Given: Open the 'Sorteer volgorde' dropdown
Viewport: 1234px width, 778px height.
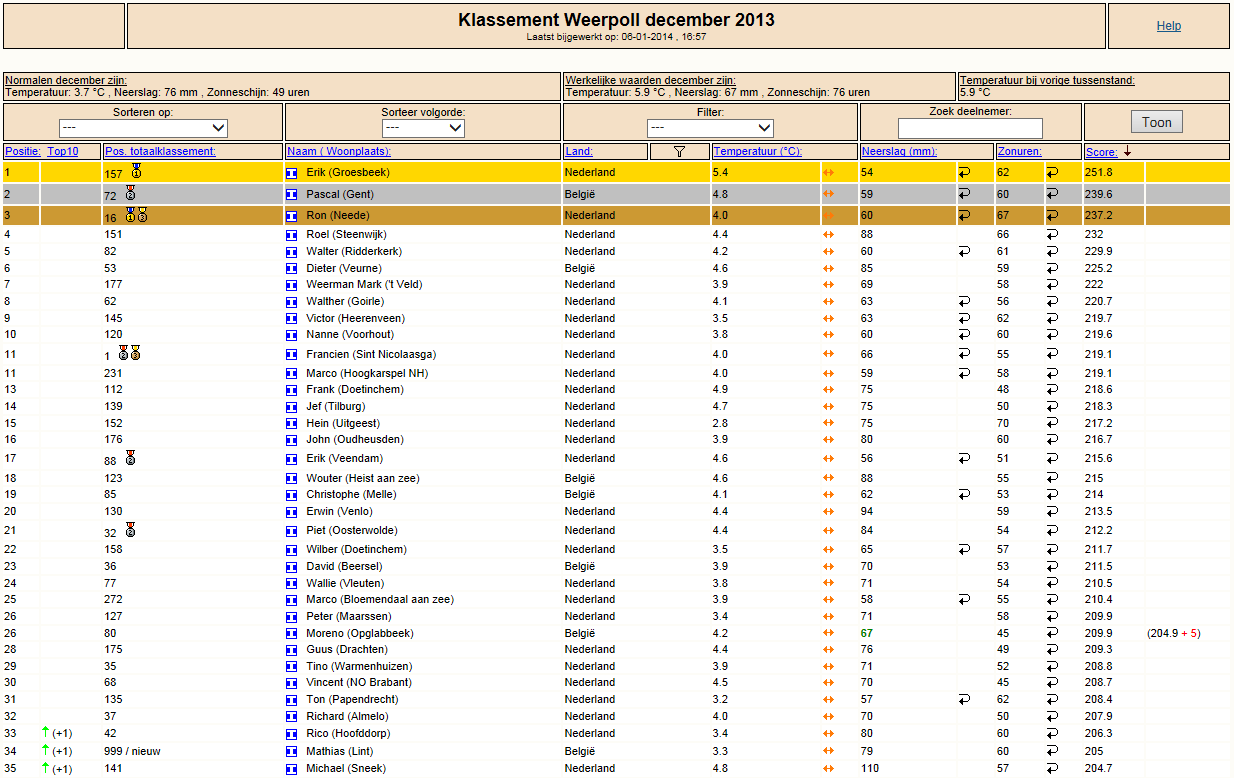Looking at the screenshot, I should click(x=423, y=128).
